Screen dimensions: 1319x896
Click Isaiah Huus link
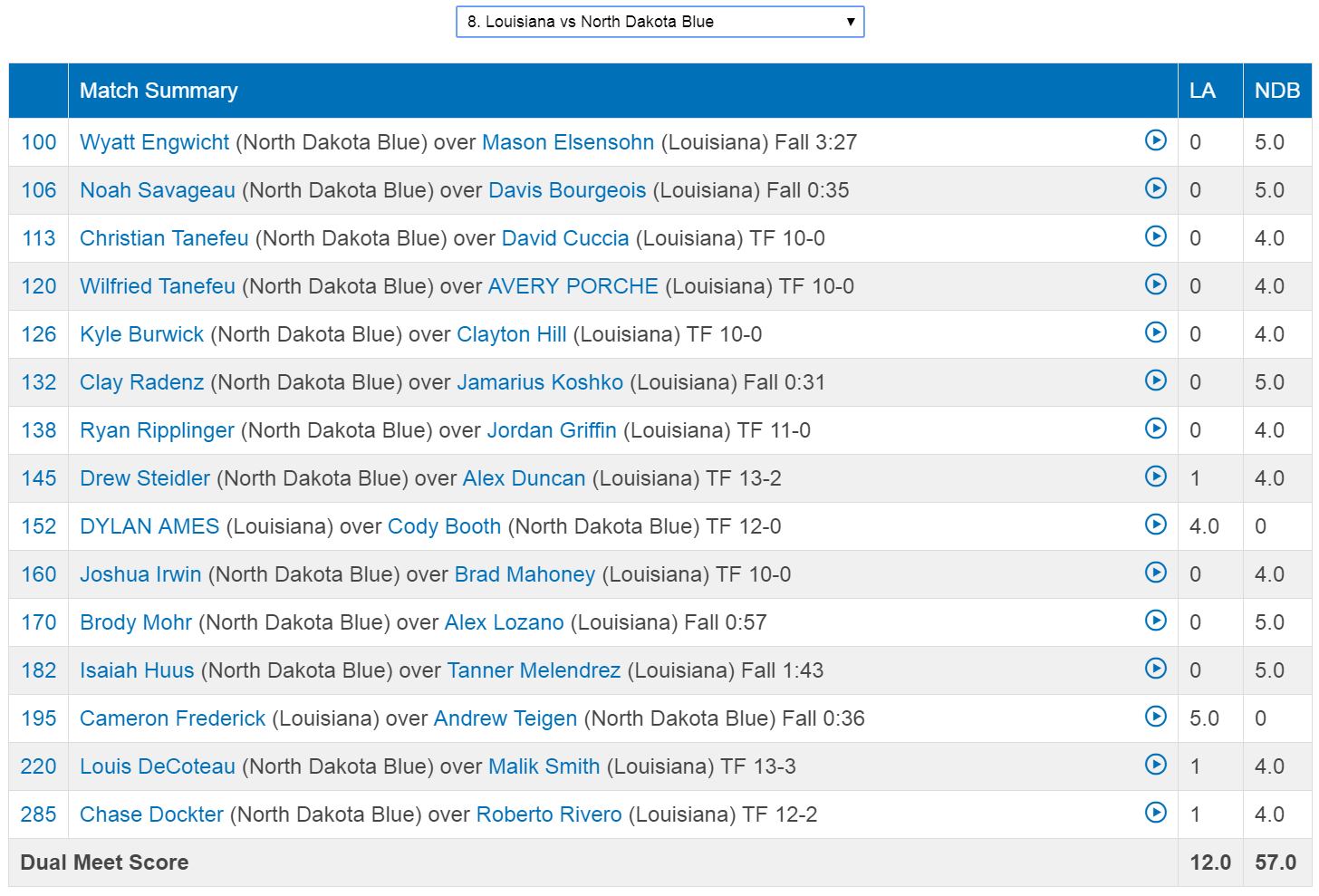coord(137,670)
